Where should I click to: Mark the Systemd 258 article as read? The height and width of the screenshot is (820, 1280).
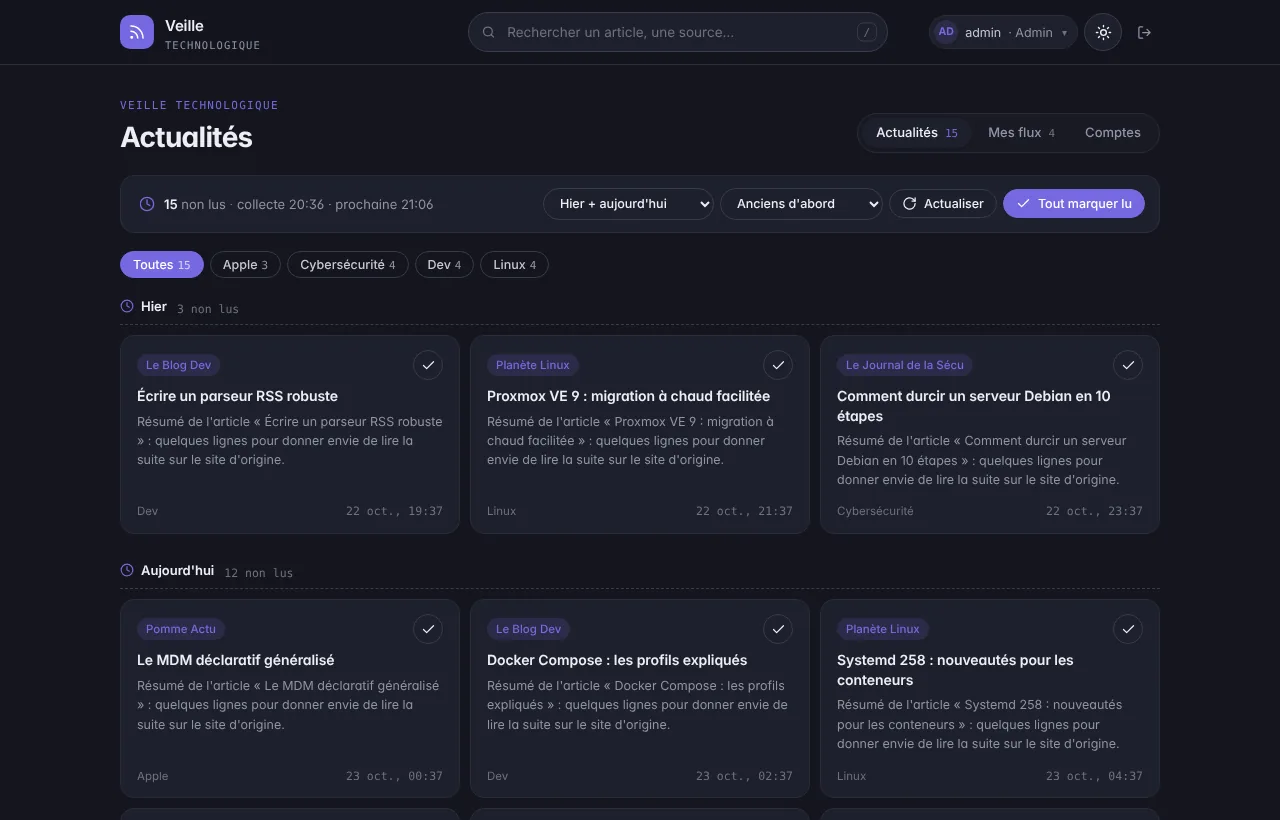pyautogui.click(x=1128, y=629)
